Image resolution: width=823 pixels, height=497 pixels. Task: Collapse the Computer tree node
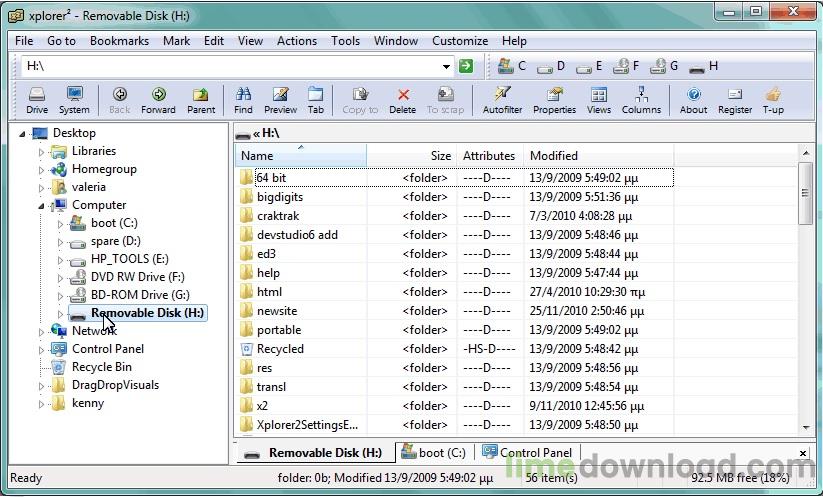(x=42, y=205)
